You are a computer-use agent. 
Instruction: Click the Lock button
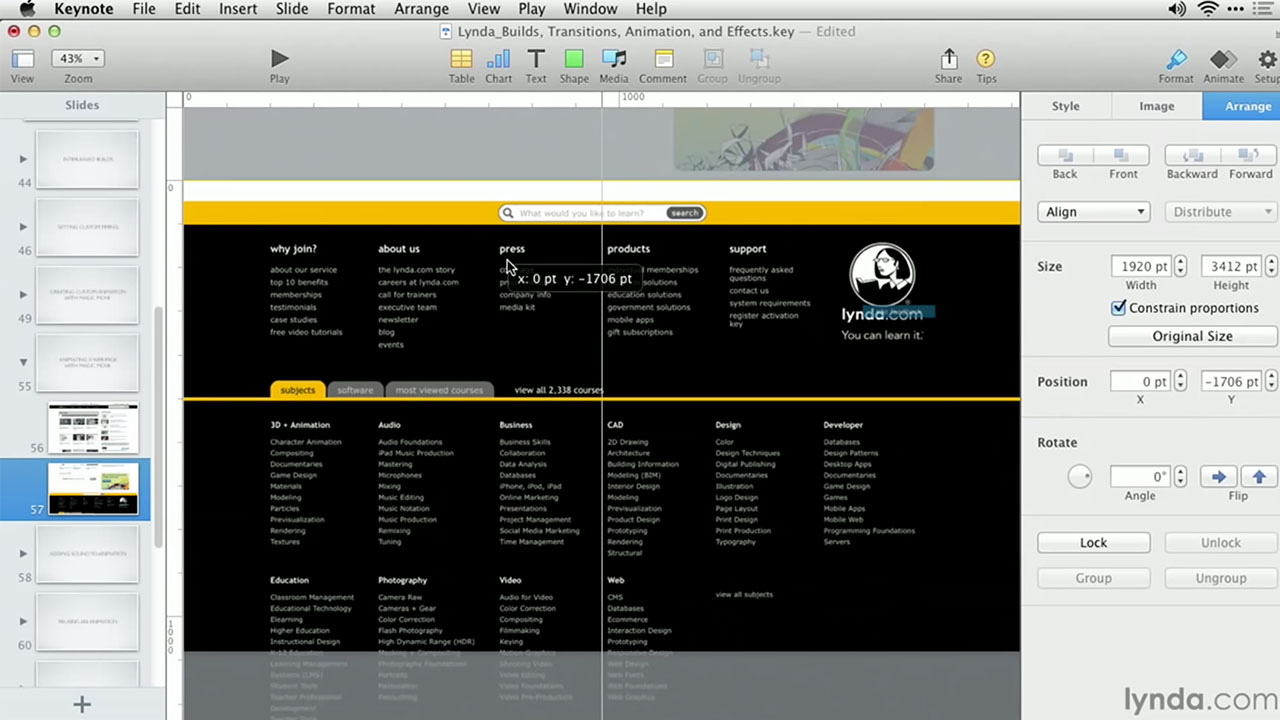coord(1093,543)
